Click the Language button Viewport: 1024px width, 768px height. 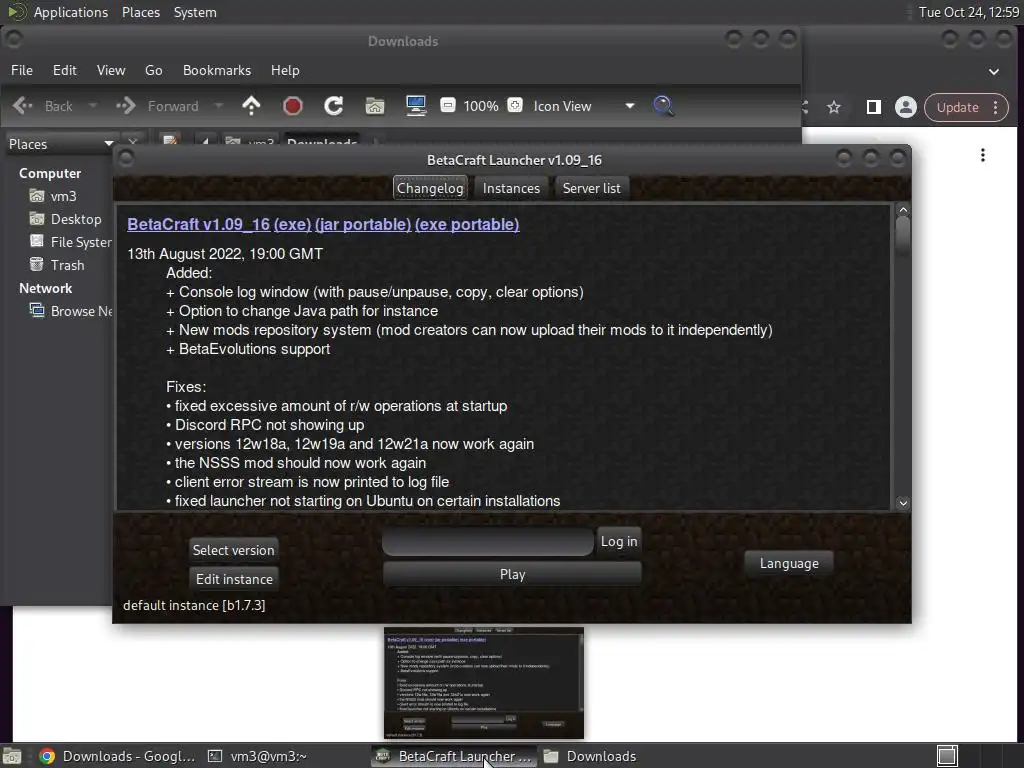point(789,563)
